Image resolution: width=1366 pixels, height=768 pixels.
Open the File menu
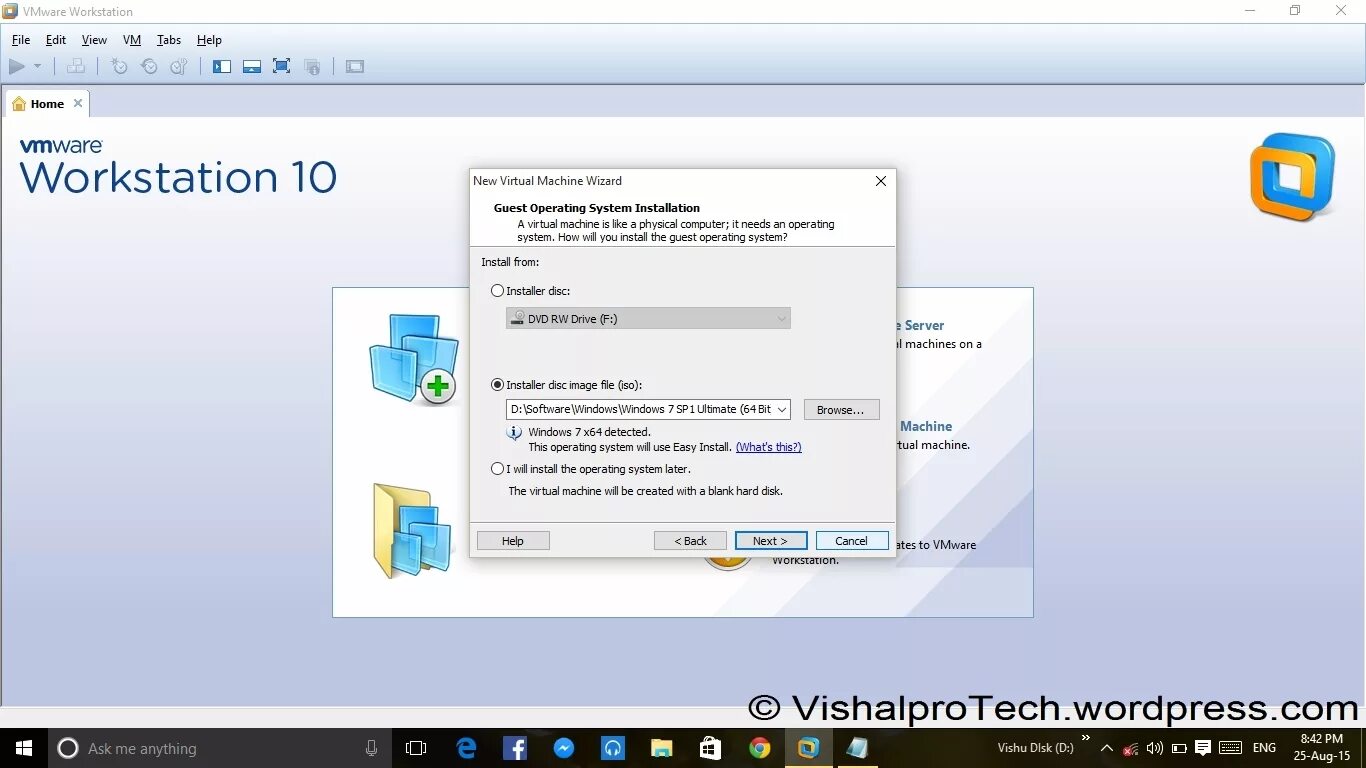pos(21,40)
